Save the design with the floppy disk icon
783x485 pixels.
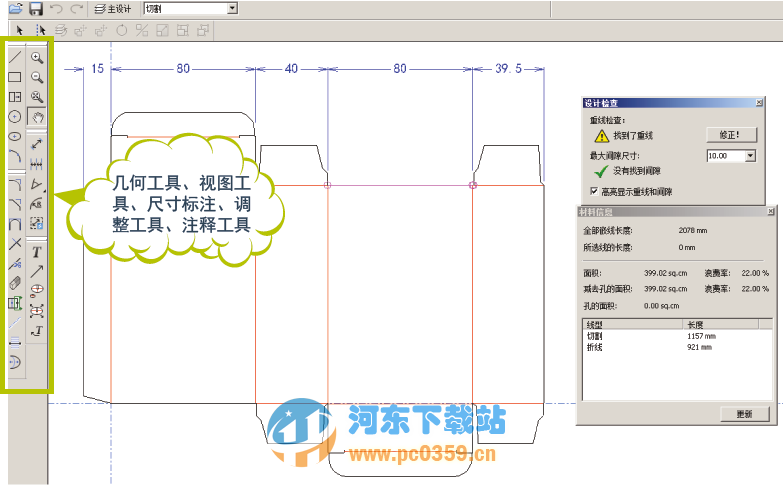[x=35, y=8]
